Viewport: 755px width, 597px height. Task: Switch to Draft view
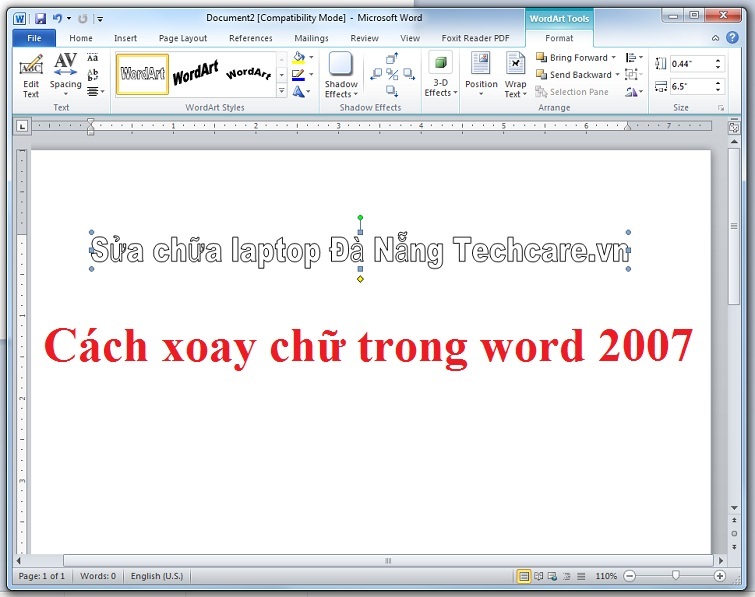[581, 576]
